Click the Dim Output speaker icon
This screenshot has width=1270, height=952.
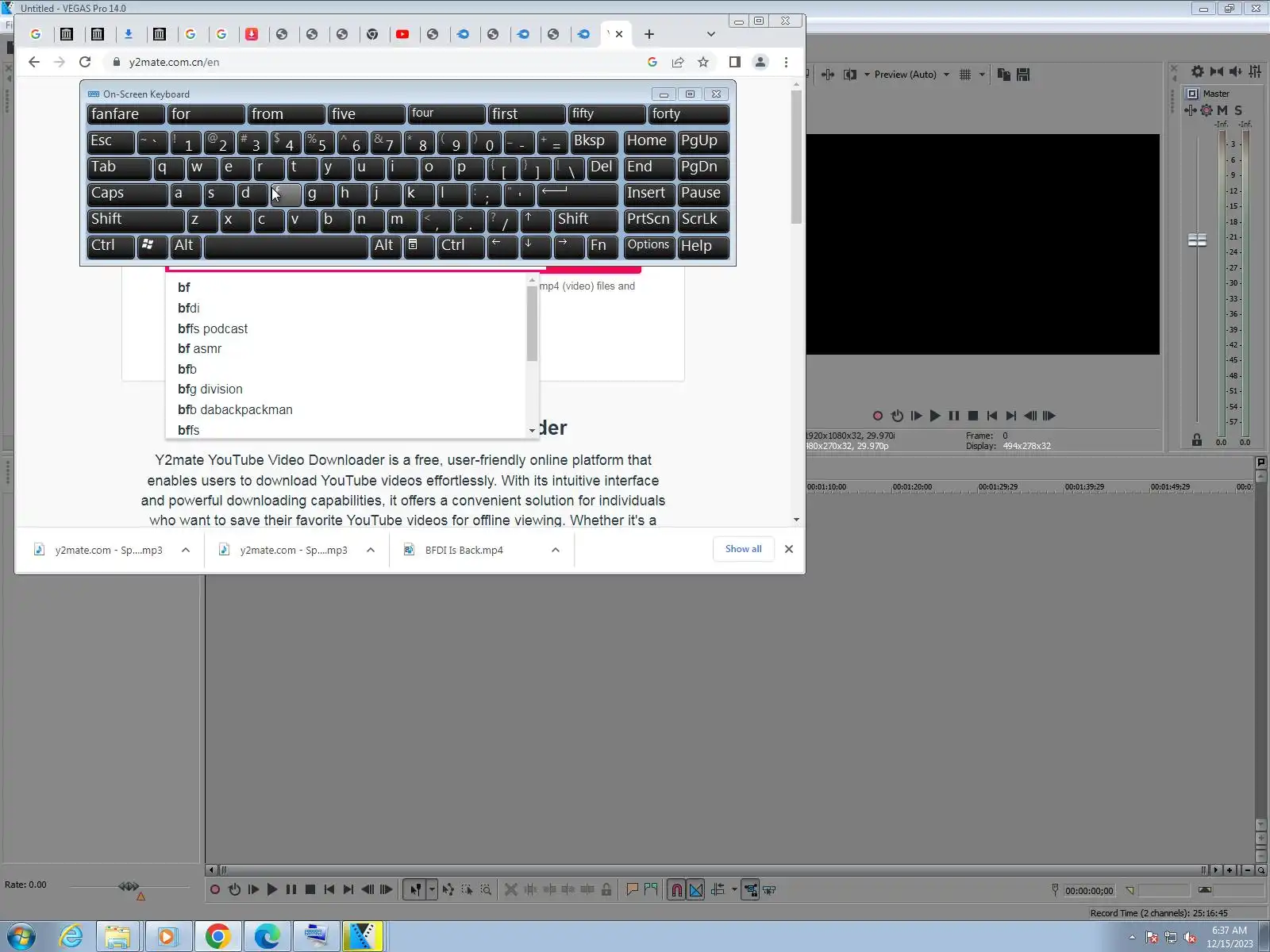1236,71
